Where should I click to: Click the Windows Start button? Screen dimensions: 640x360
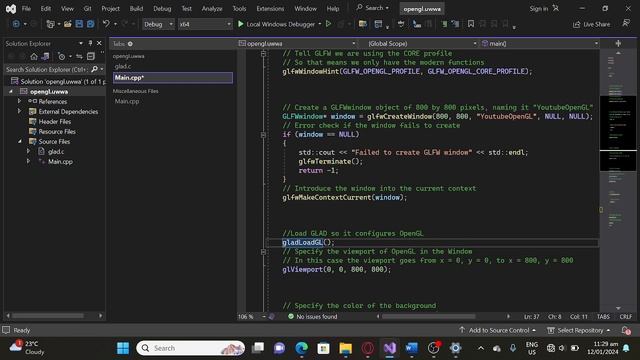click(123, 348)
